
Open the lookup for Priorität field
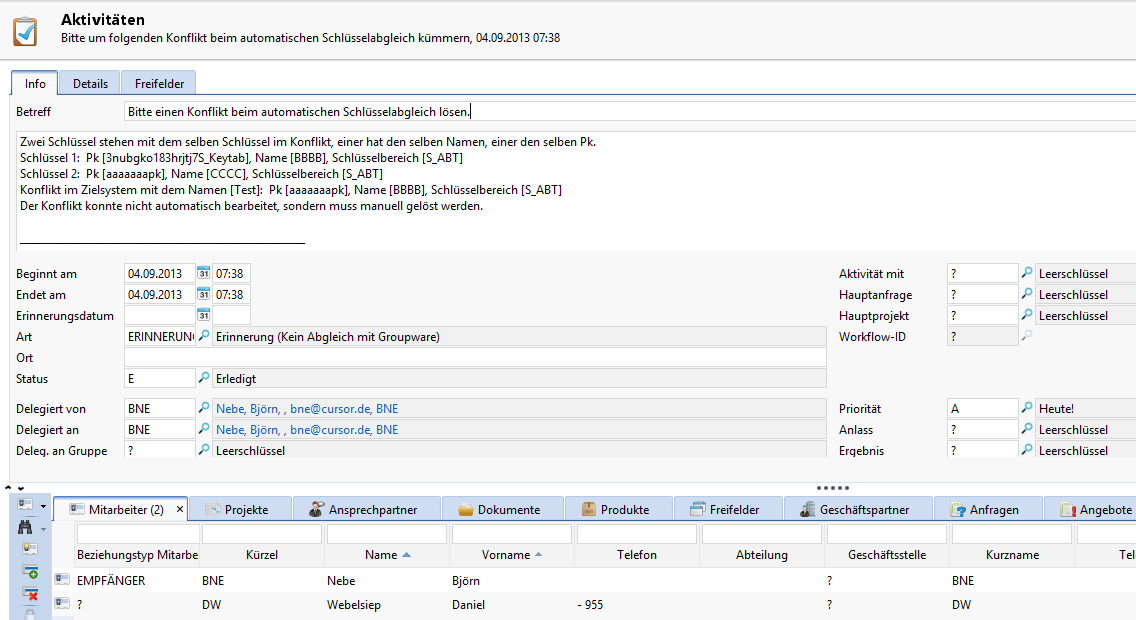(x=1026, y=409)
